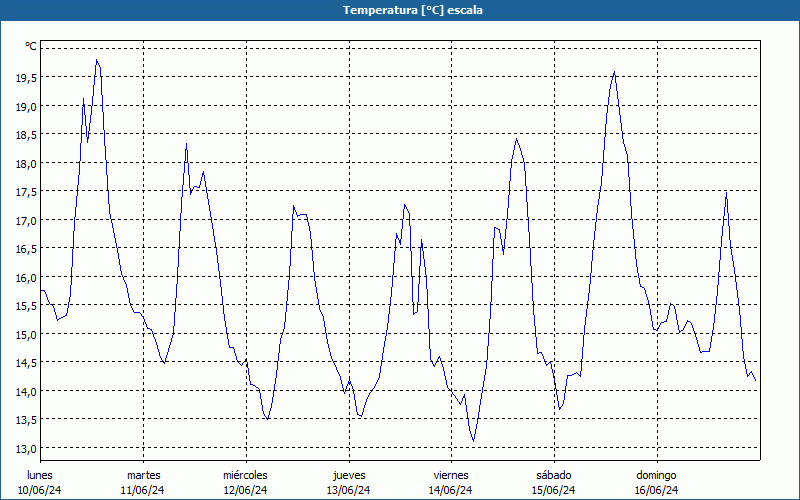
Task: Click the 19,0 y-axis value
Action: tap(26, 106)
